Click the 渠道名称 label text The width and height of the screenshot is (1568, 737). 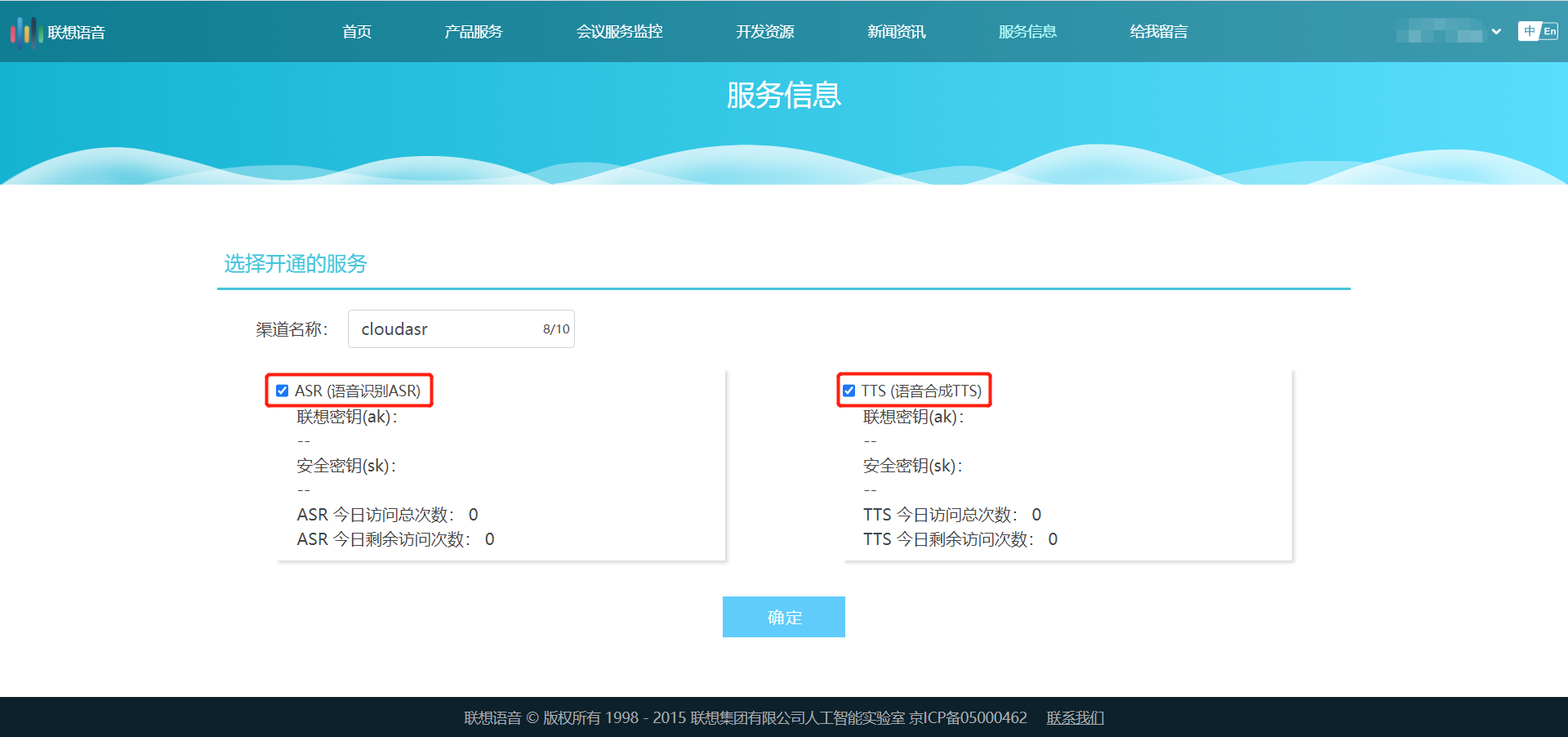coord(292,329)
